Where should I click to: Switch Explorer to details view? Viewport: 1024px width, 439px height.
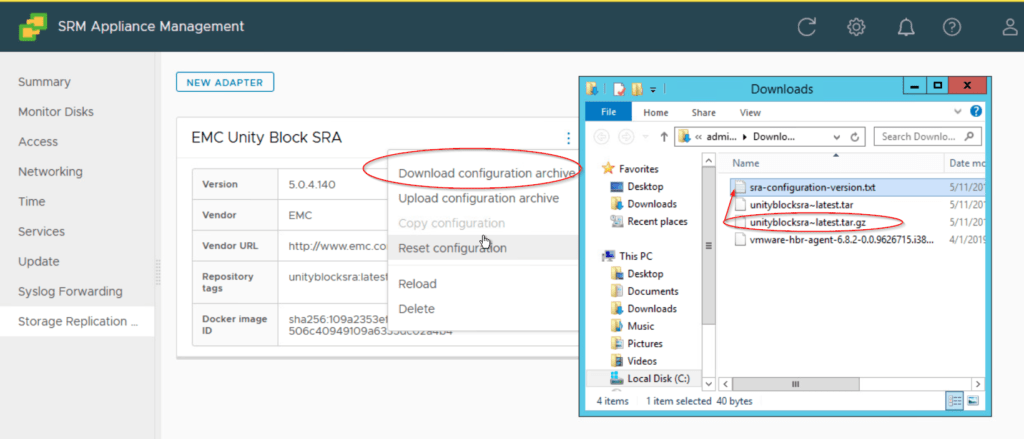click(953, 401)
